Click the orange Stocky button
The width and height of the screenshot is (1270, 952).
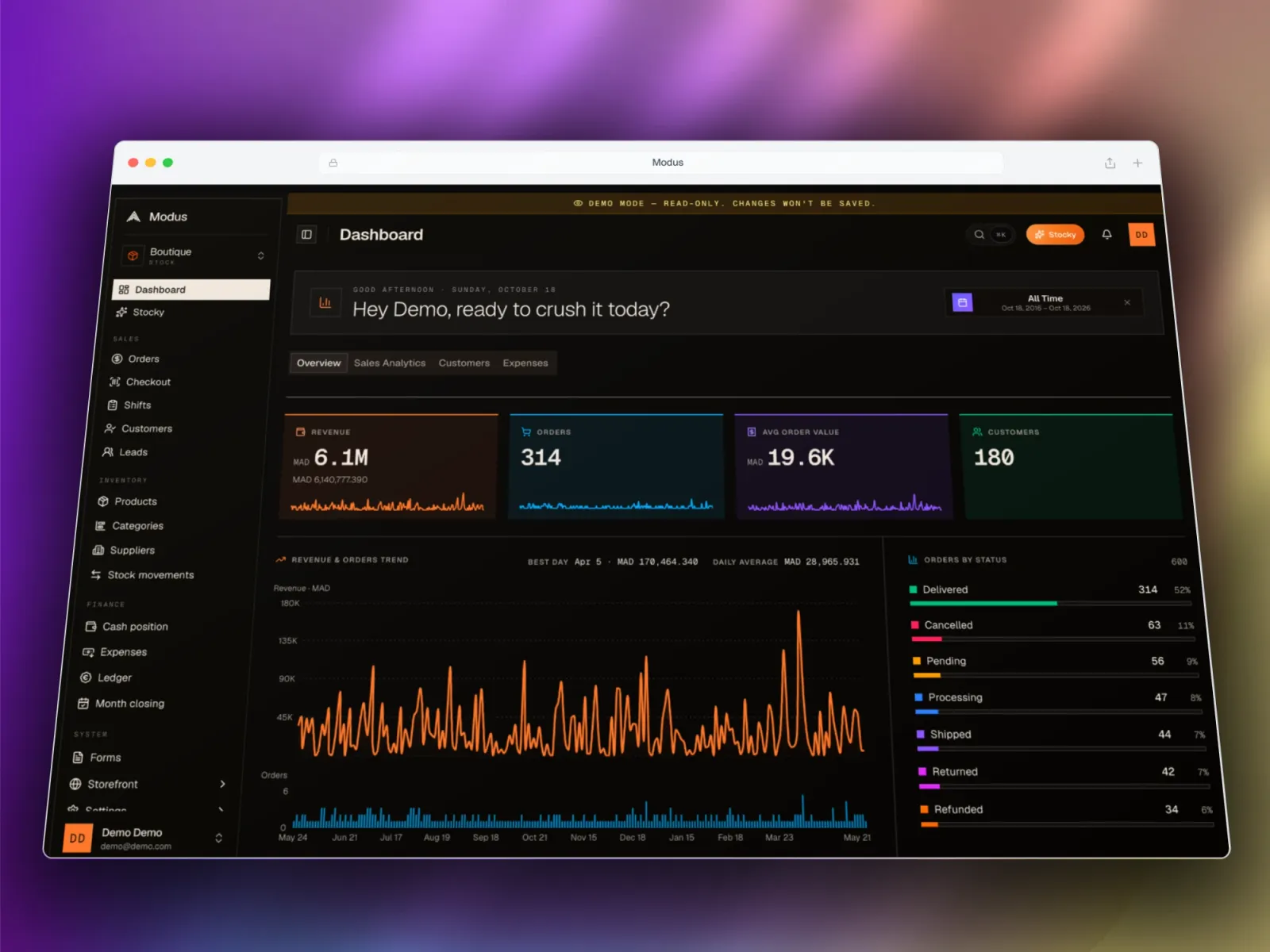(x=1055, y=235)
